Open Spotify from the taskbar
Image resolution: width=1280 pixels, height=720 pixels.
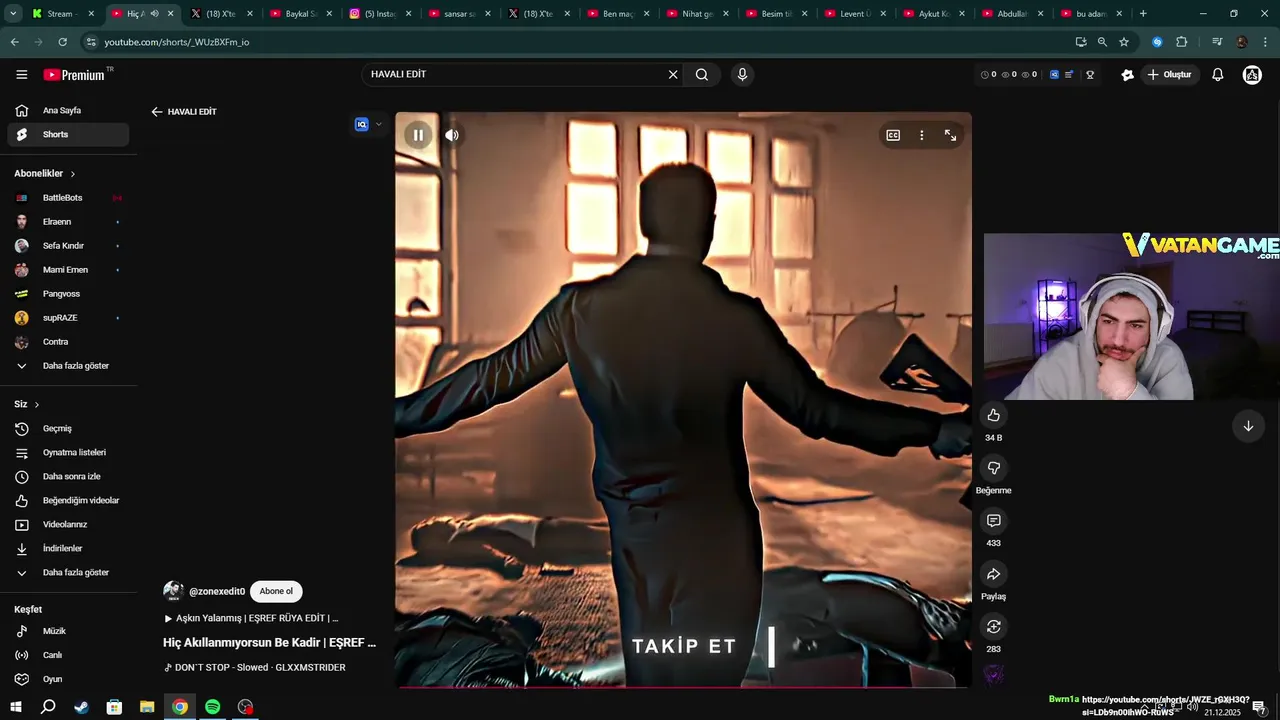coord(212,707)
